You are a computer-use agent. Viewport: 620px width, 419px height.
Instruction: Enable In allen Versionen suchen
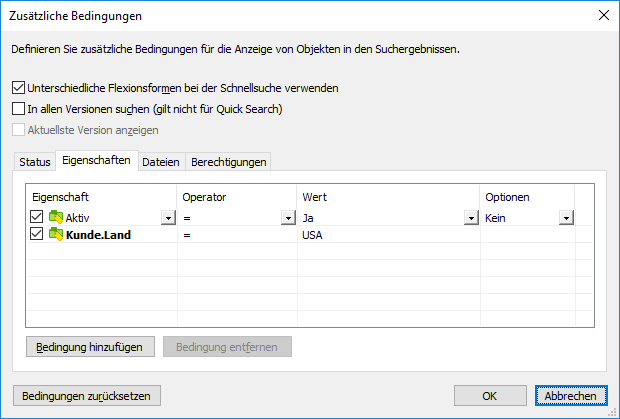(18, 109)
